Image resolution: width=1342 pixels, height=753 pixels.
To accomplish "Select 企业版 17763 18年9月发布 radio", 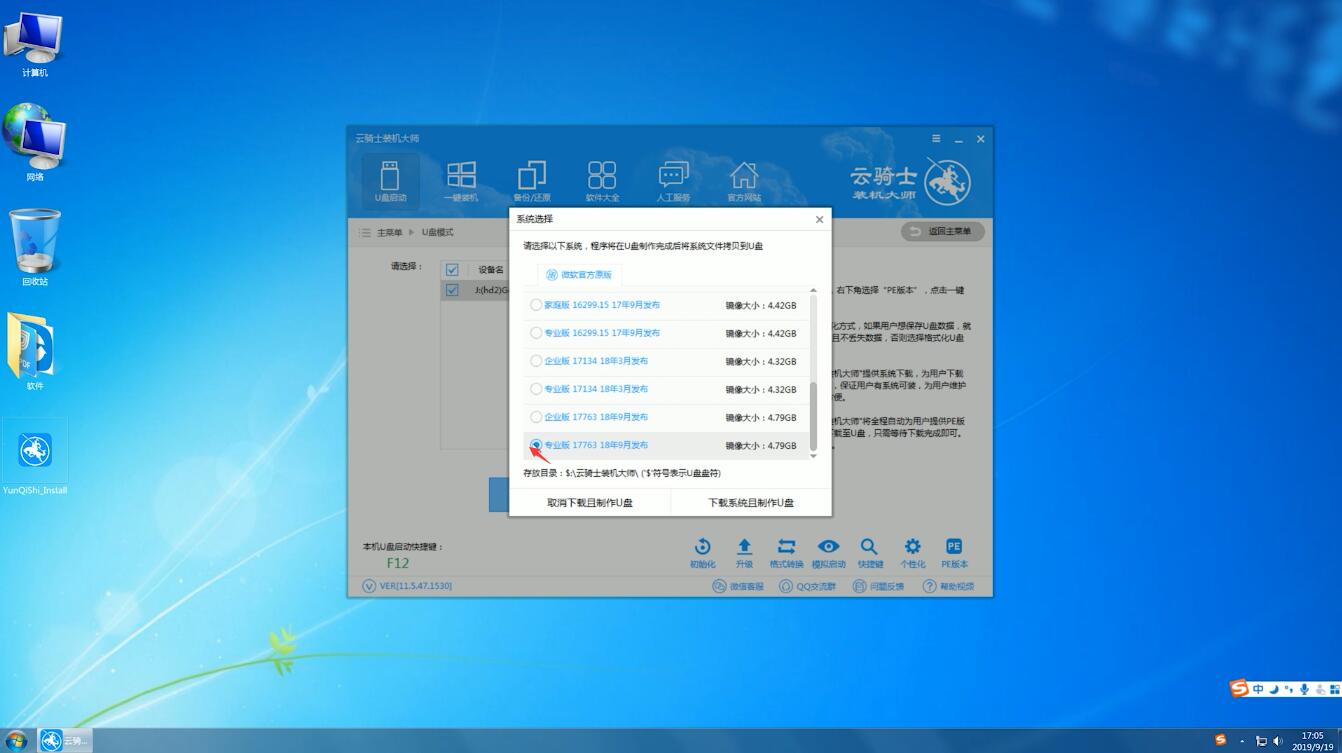I will [x=536, y=417].
